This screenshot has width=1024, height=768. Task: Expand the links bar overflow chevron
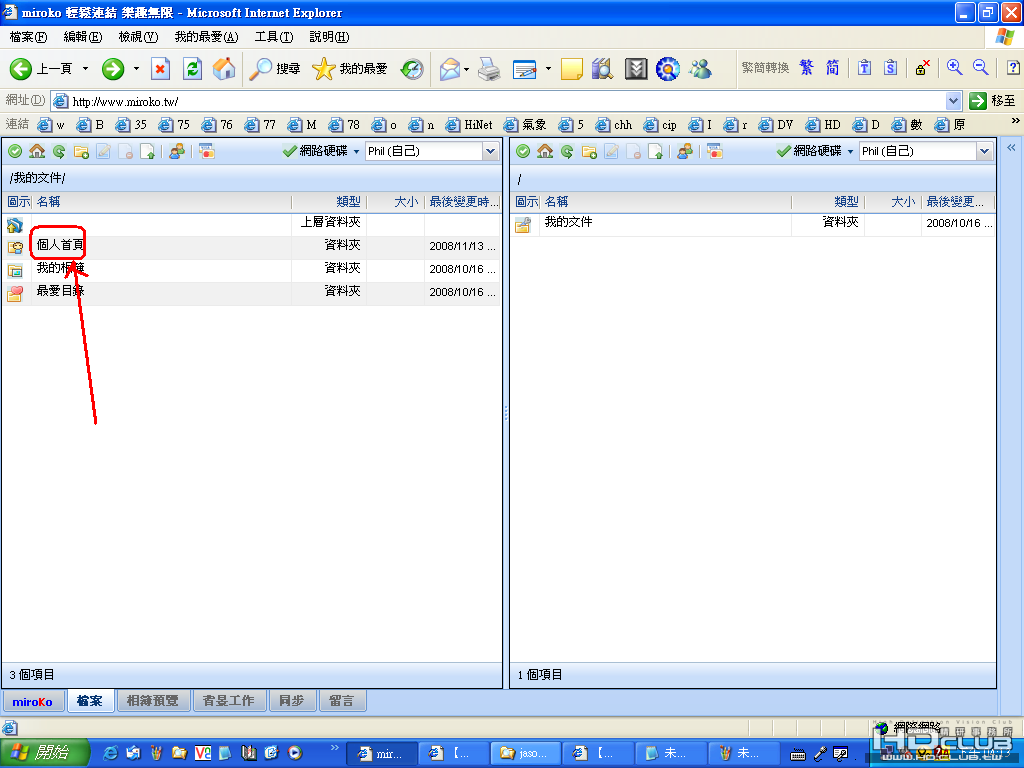(x=1016, y=121)
